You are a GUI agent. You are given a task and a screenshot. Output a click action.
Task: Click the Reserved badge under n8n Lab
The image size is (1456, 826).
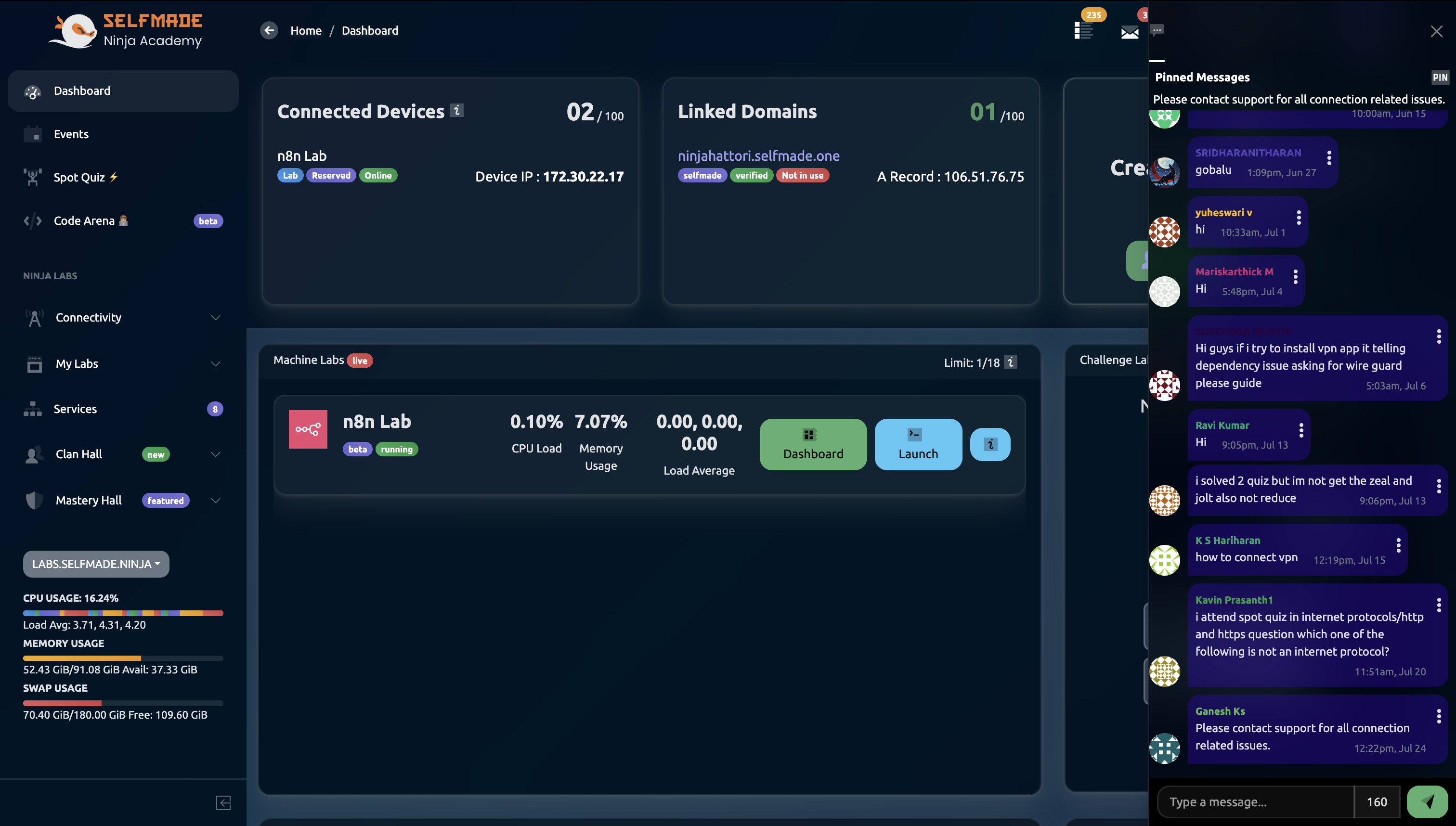coord(331,175)
